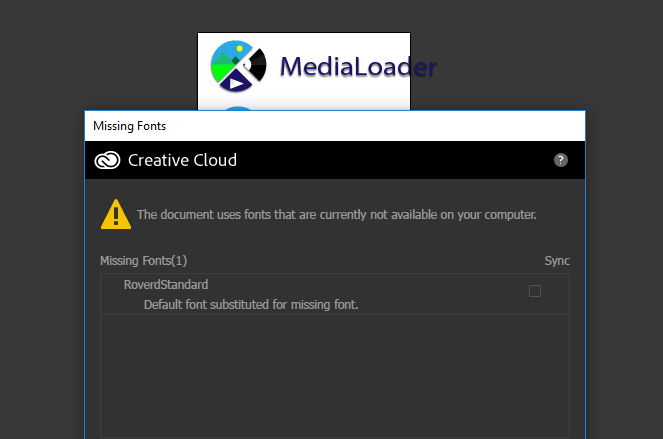Select the RoverdStandard font row
The height and width of the screenshot is (439, 663).
click(335, 294)
